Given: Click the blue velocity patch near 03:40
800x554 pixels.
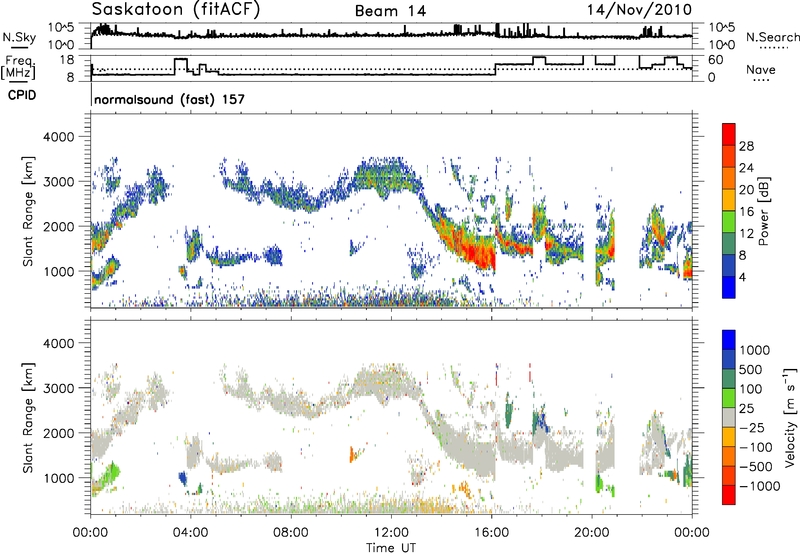Looking at the screenshot, I should pos(183,479).
